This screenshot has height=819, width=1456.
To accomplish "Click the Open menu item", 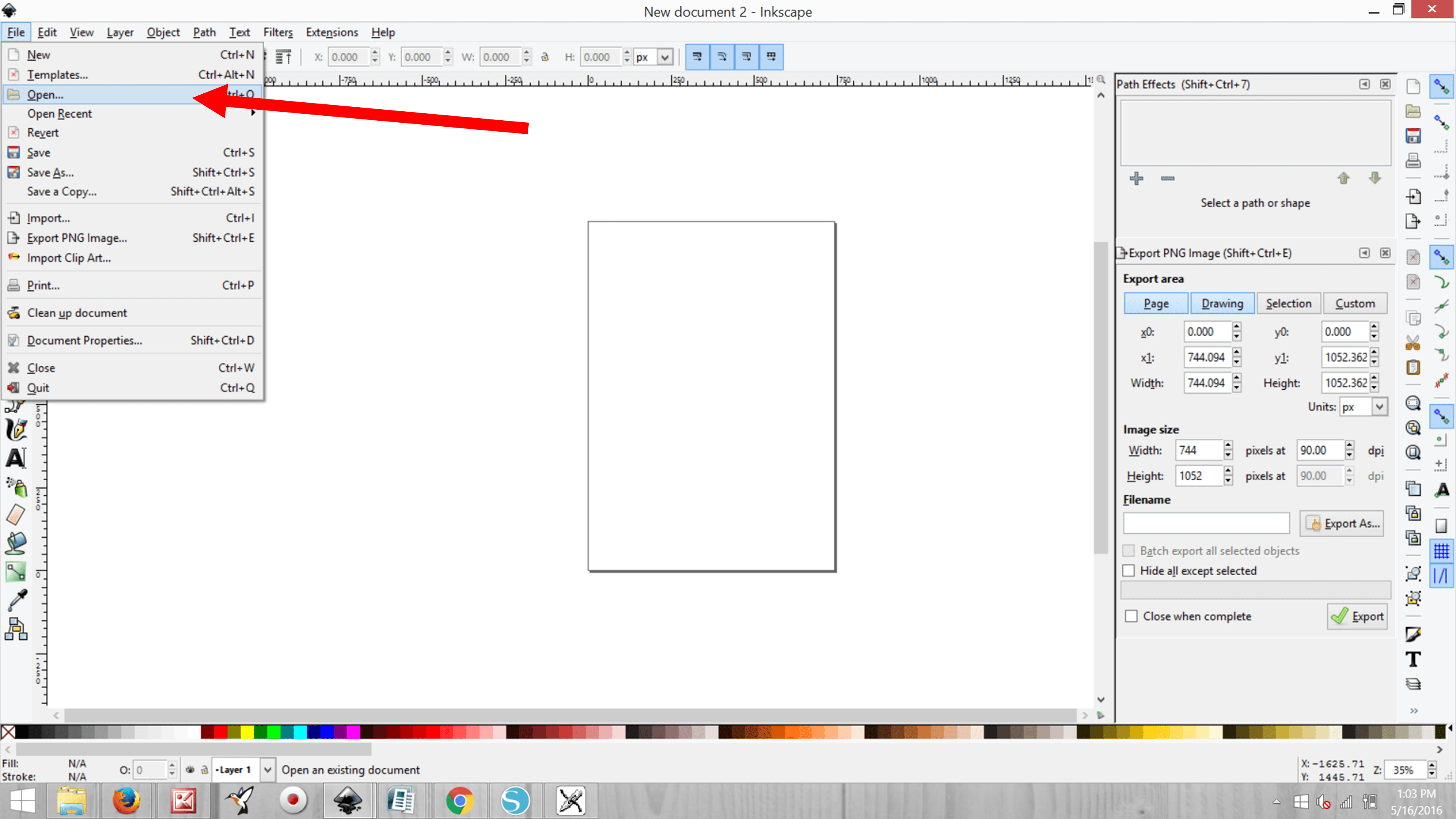I will [x=45, y=94].
